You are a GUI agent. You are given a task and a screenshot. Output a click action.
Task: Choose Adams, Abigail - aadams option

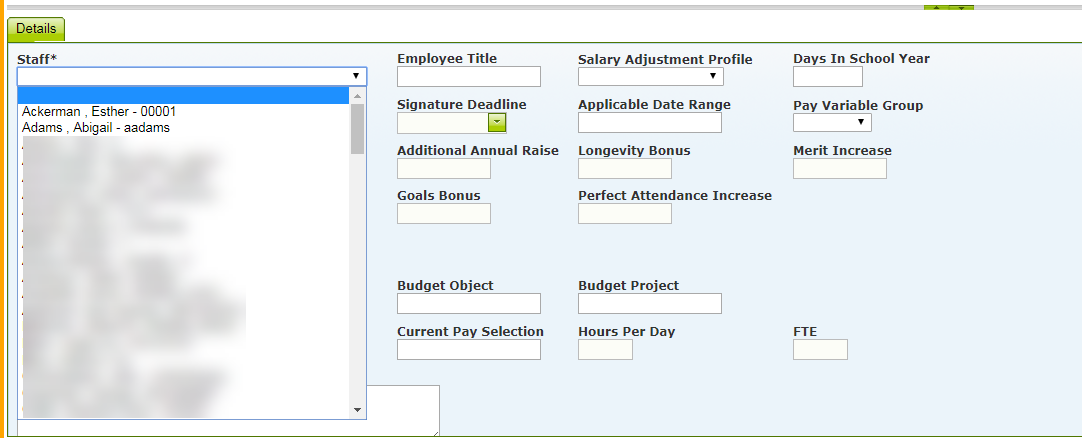coord(96,128)
